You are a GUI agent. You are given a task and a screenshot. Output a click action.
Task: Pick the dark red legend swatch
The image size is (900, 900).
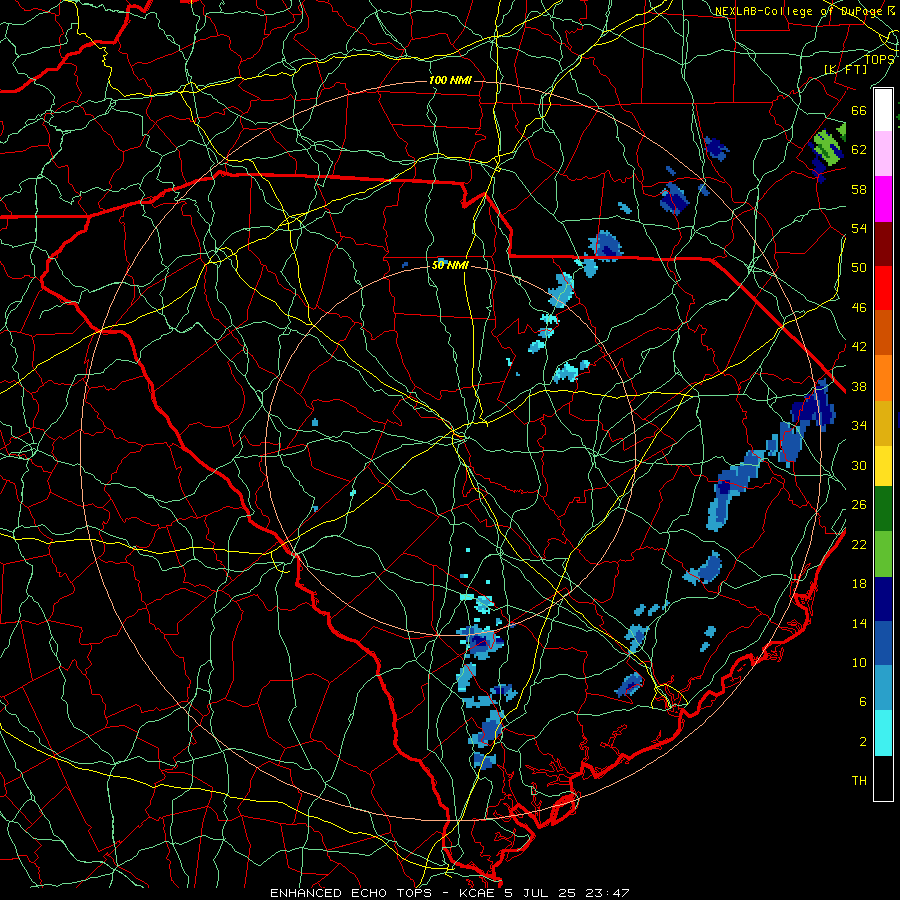(883, 244)
